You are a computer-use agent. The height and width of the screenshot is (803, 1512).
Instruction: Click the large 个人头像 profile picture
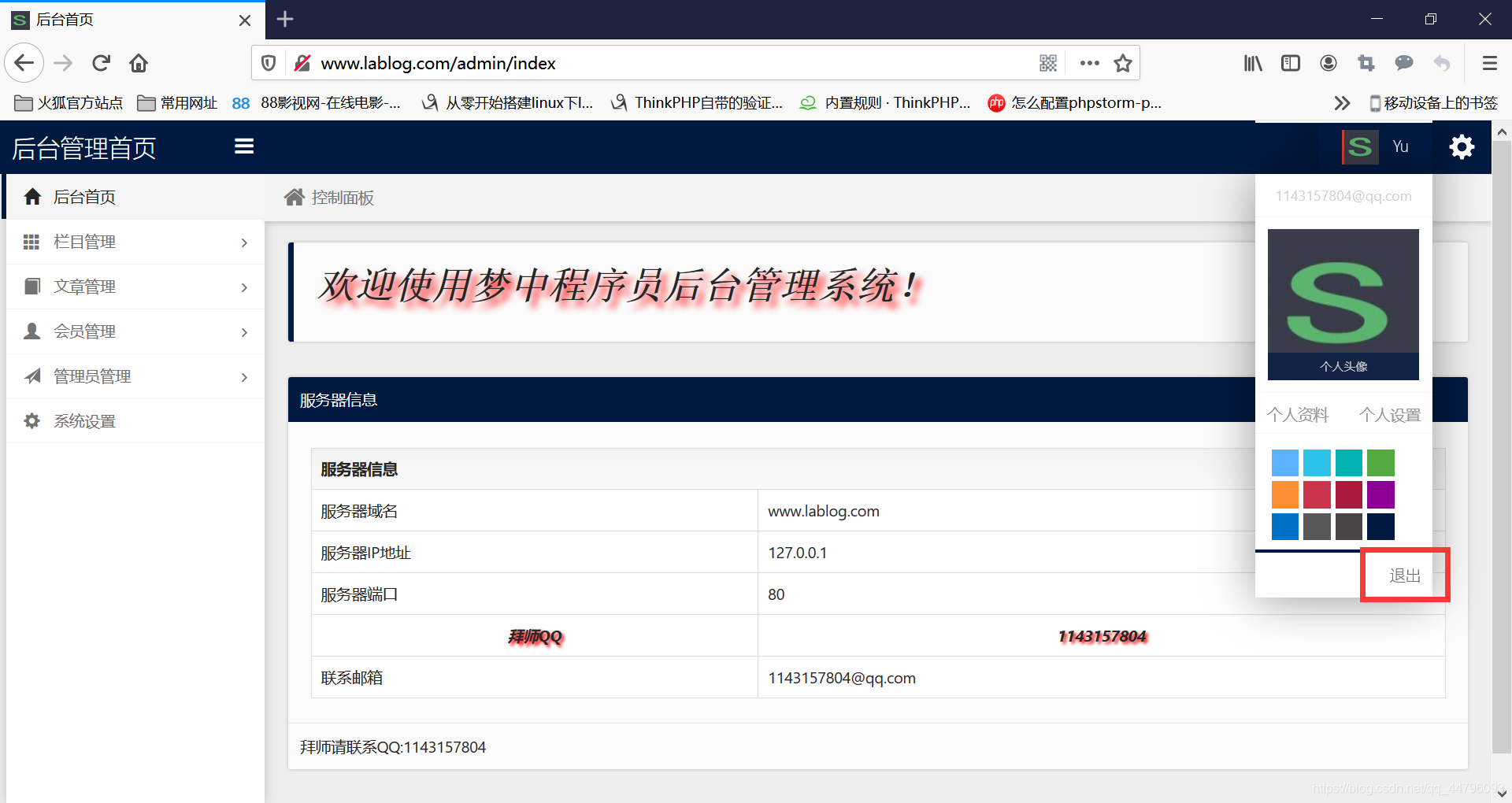coord(1343,305)
